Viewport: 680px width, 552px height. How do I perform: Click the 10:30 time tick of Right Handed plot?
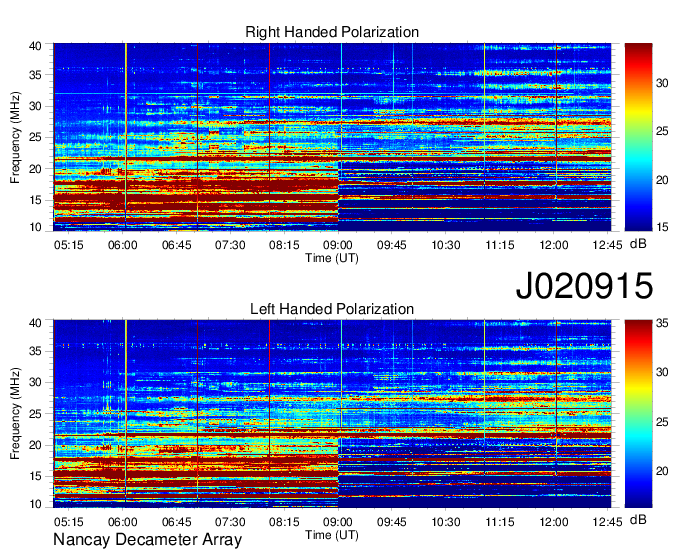446,245
